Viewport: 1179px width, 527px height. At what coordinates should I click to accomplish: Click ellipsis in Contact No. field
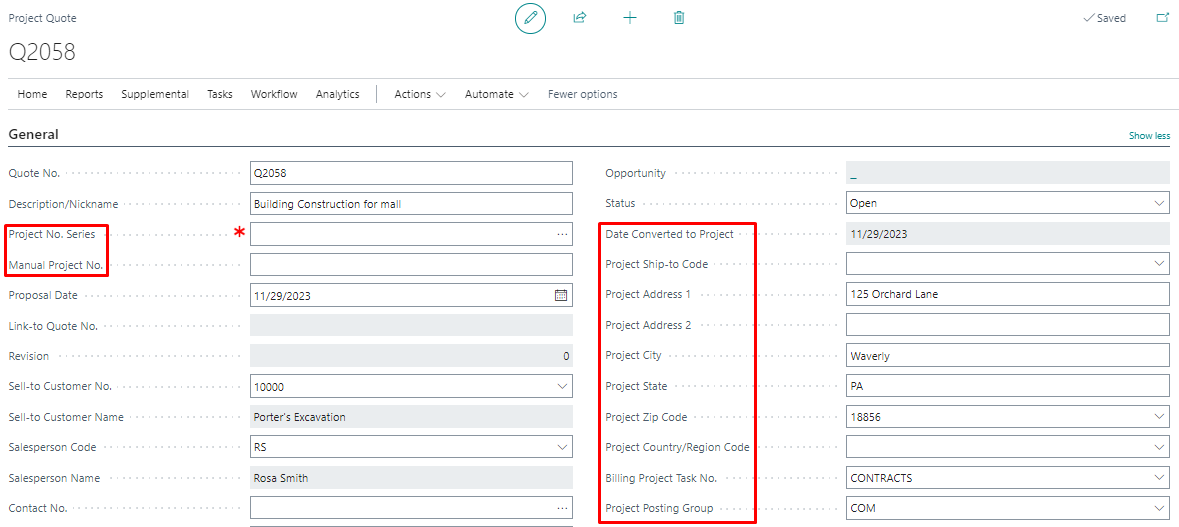pos(562,508)
